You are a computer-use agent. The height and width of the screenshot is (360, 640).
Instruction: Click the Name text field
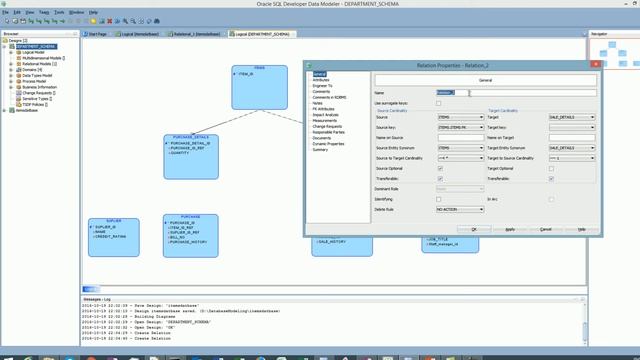(x=516, y=93)
